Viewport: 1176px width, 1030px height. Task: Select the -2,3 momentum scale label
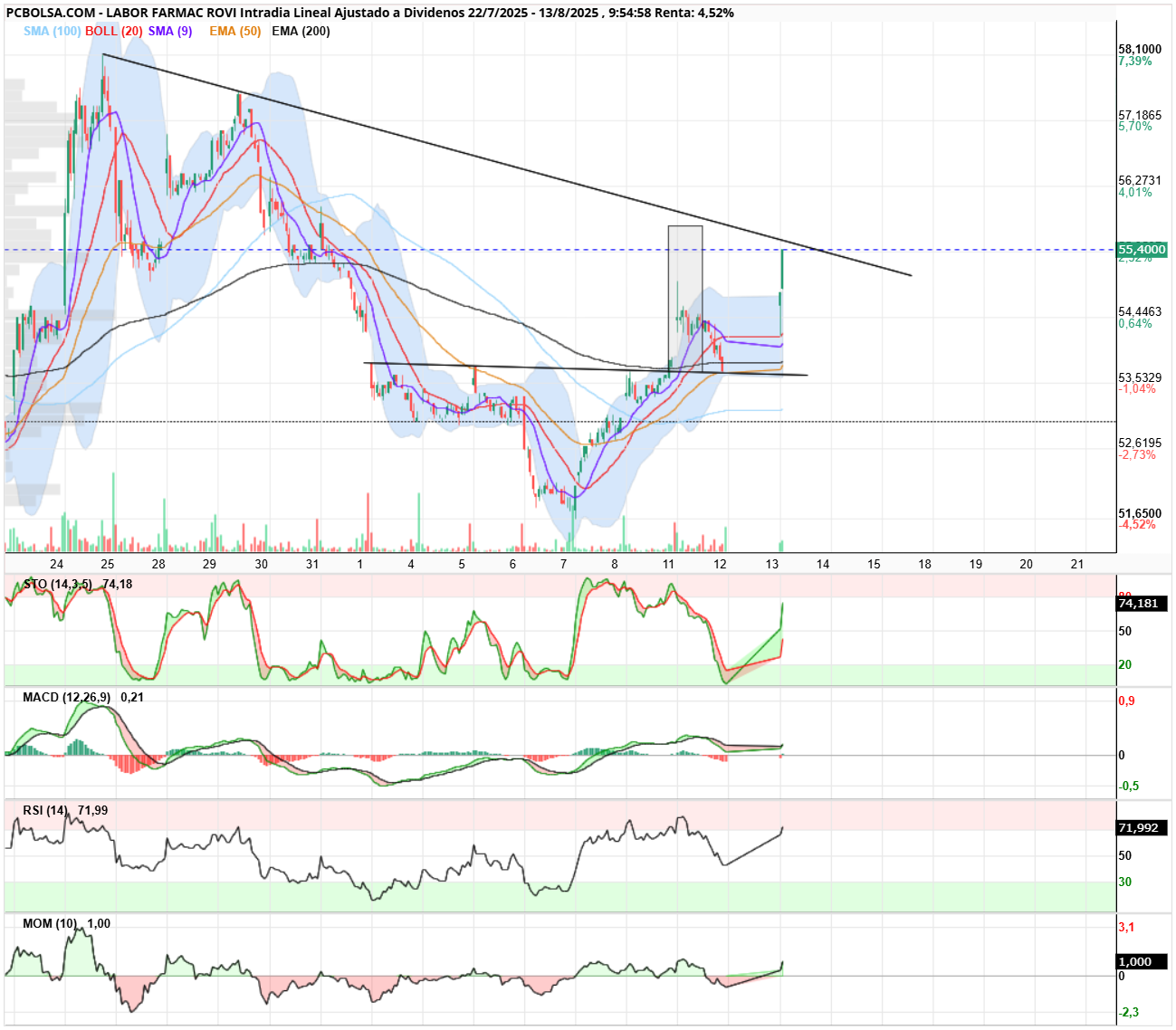click(1129, 1012)
